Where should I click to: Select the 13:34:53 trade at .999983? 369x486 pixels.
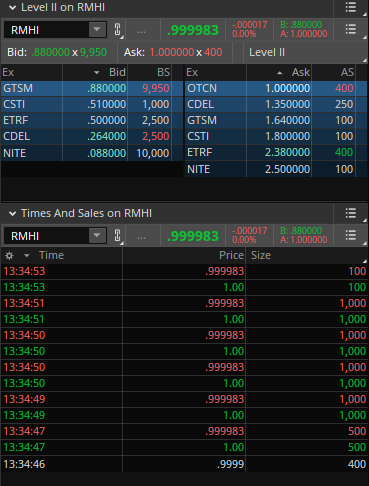click(184, 271)
